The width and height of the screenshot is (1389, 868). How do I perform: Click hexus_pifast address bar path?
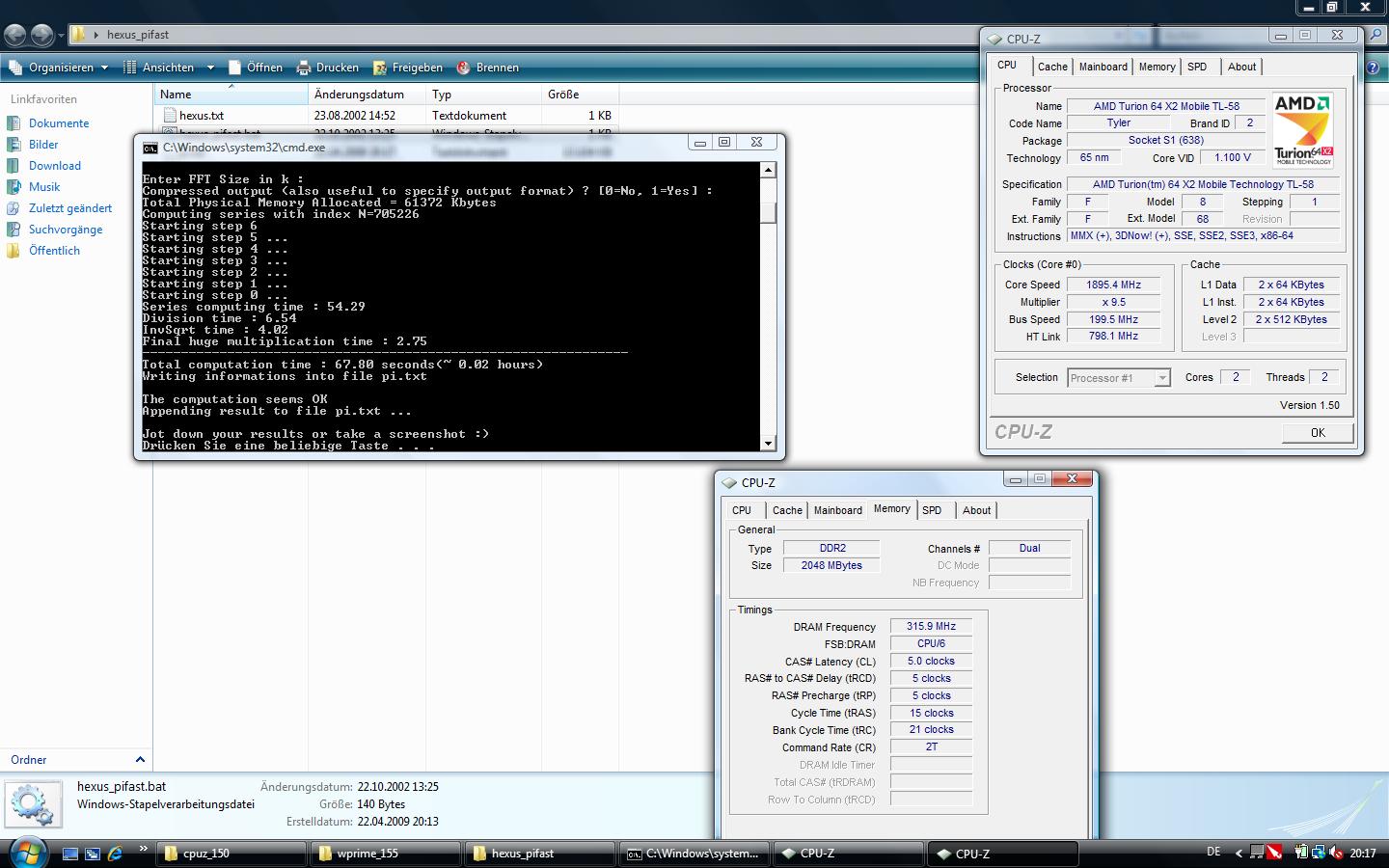click(137, 35)
